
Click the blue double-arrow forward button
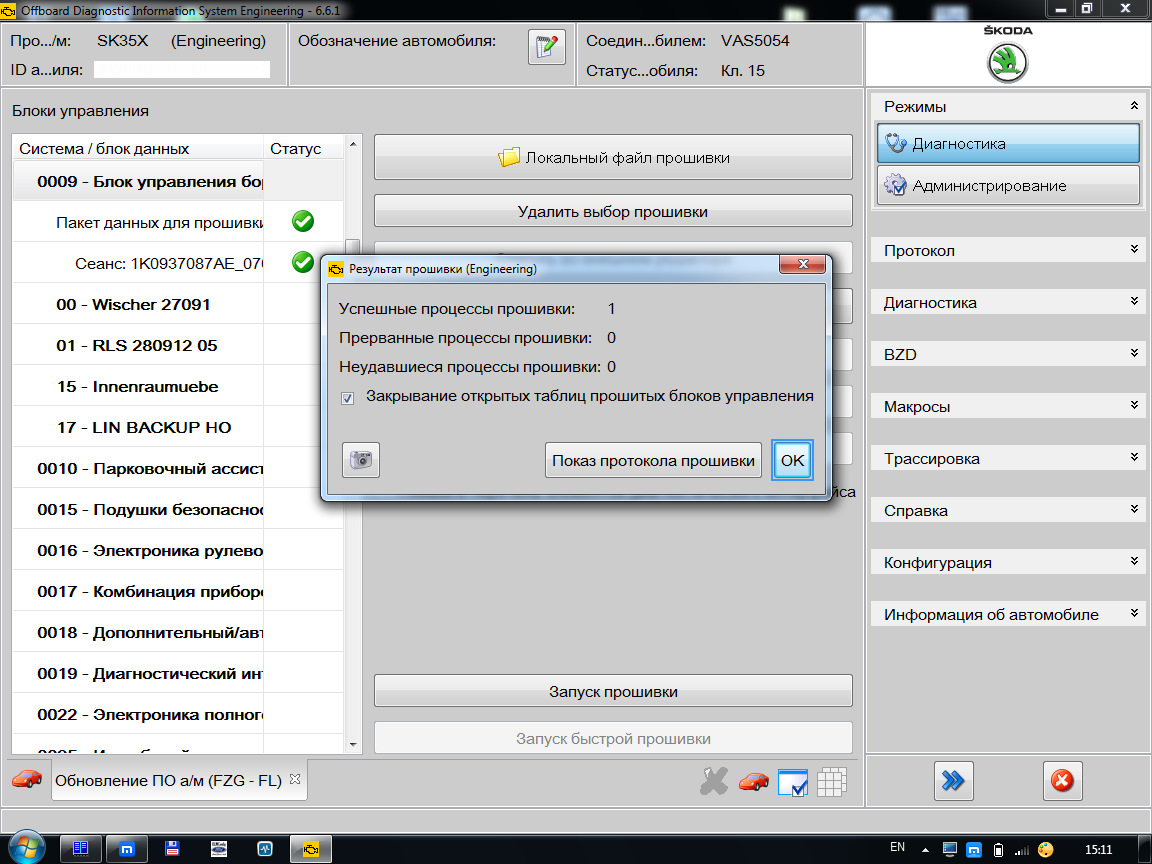(x=954, y=780)
